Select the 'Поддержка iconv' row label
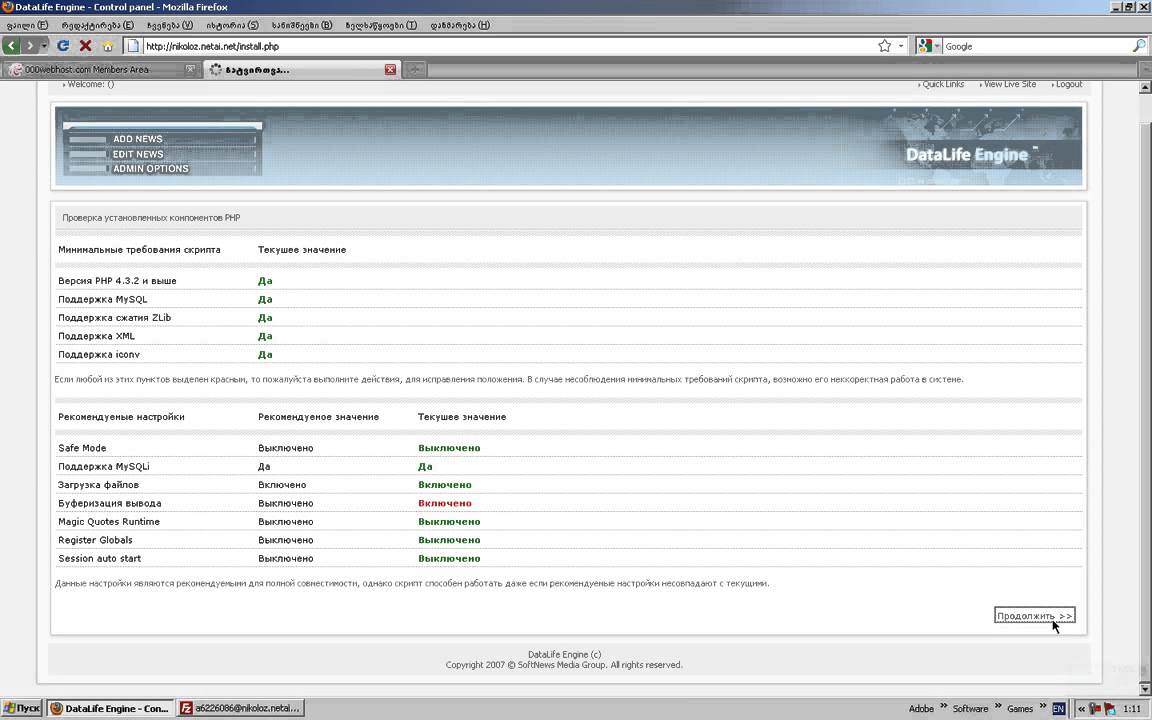This screenshot has width=1152, height=720. 99,354
